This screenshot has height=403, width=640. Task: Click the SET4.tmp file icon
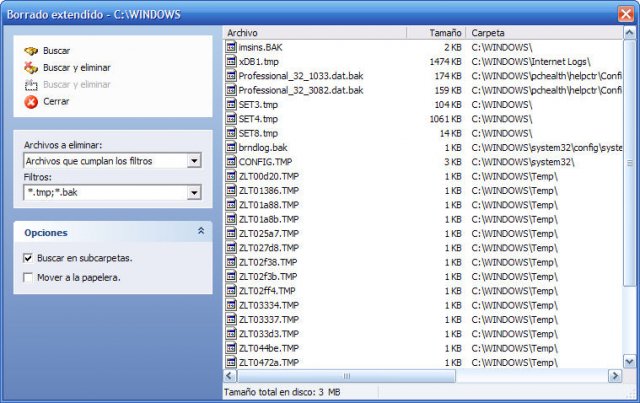(231, 118)
